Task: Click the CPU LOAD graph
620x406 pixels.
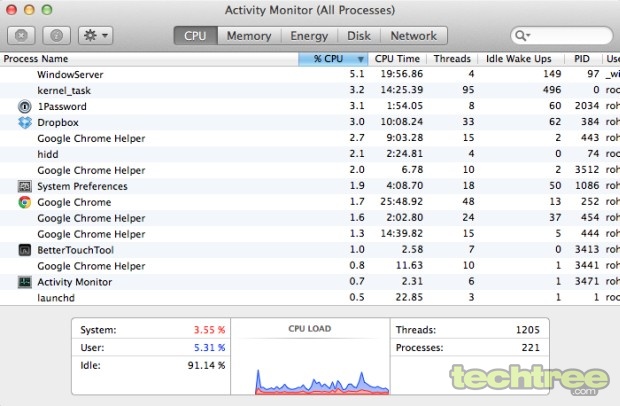Action: point(310,358)
